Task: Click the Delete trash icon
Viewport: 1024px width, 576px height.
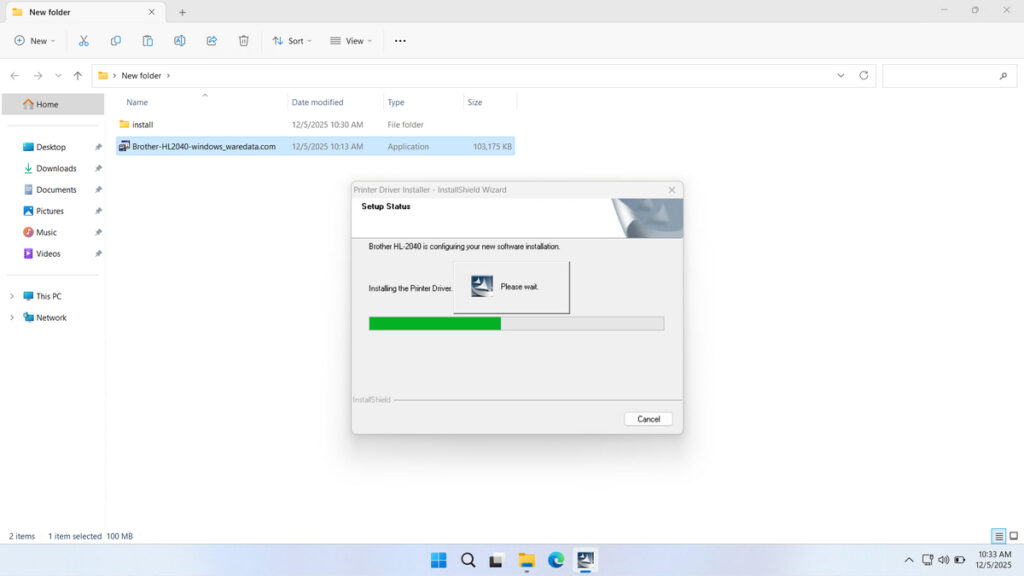Action: 243,40
